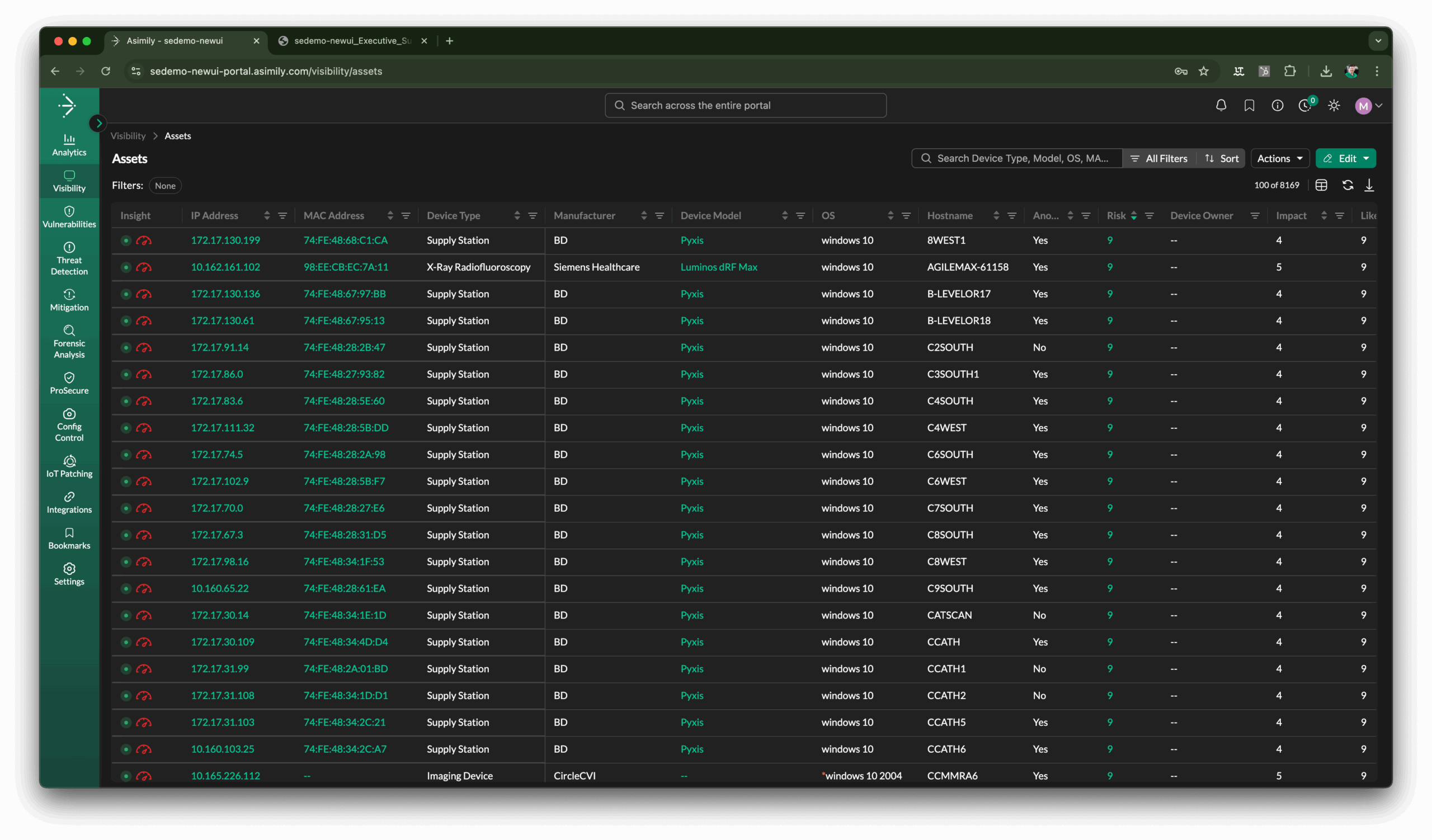Open Pyxis model for C2SOUTH row
Screen dimensions: 1432x840
point(691,348)
